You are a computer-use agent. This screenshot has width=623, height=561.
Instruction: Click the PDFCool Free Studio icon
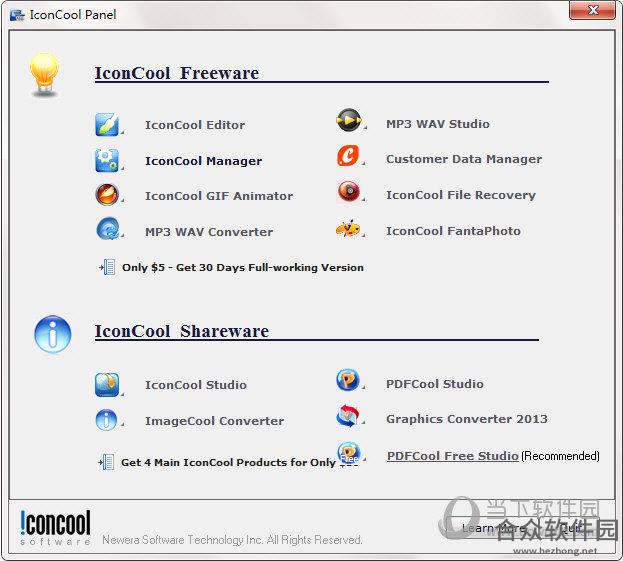click(349, 453)
